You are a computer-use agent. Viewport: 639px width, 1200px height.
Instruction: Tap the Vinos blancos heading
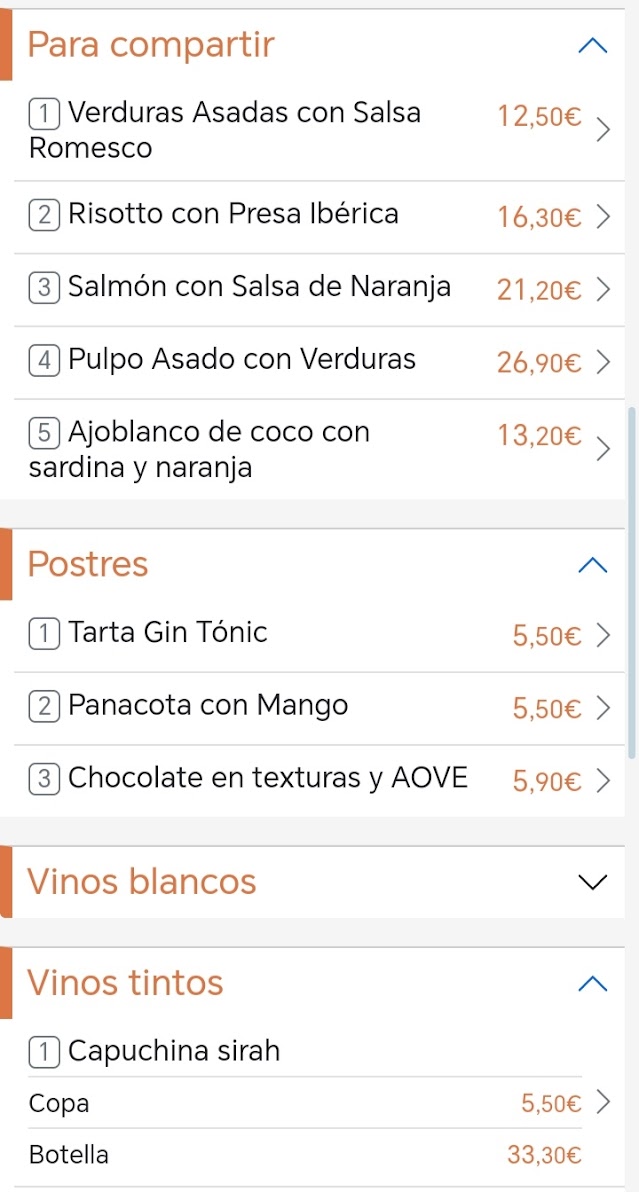pos(142,882)
